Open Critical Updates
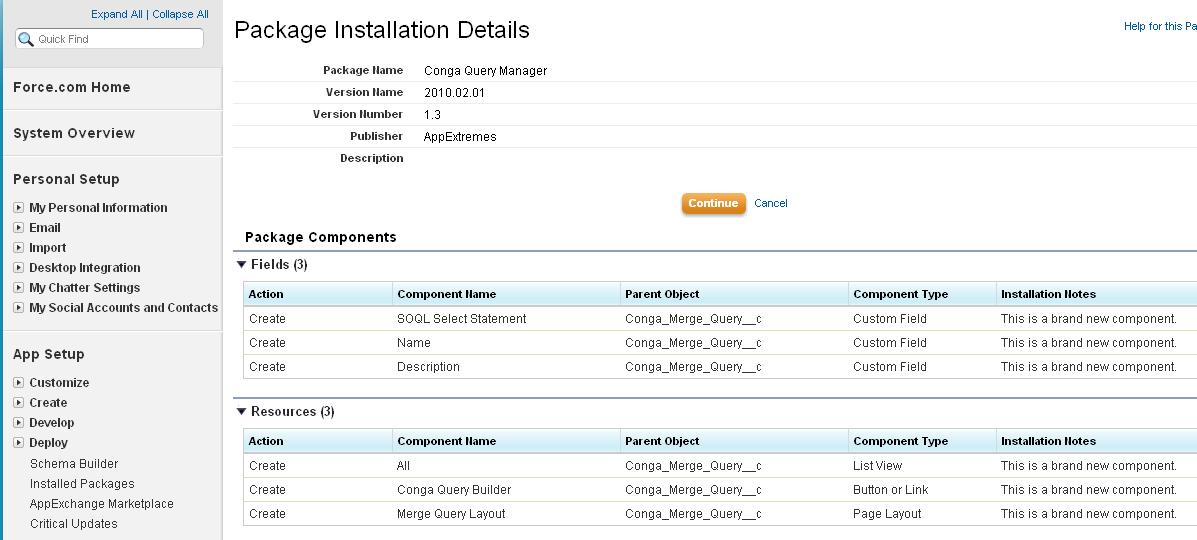This screenshot has height=540, width=1197. tap(73, 523)
